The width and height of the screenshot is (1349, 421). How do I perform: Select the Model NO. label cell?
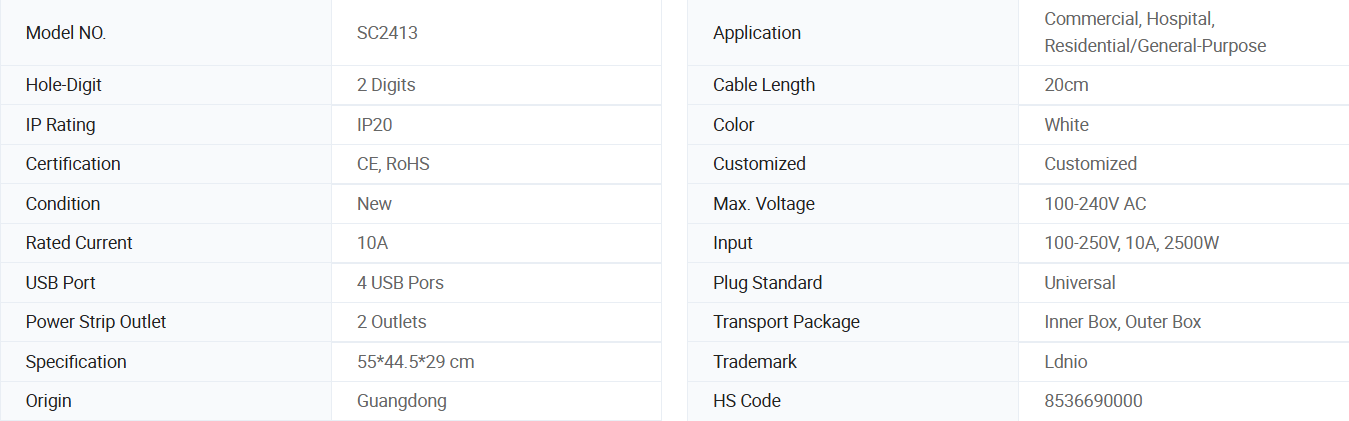tap(166, 33)
